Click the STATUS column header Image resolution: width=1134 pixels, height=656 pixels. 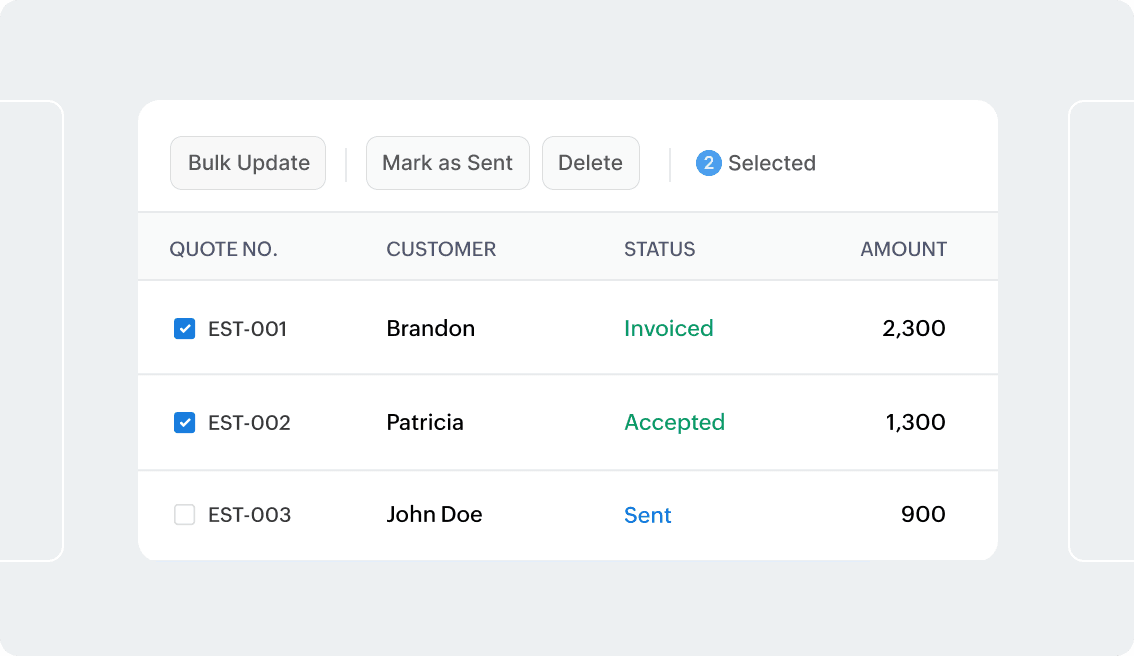[660, 249]
